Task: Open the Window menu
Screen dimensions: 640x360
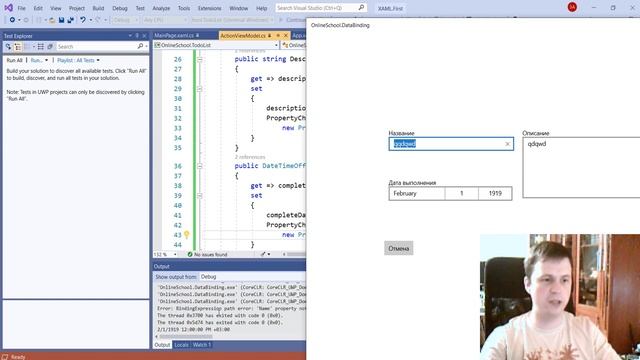Action: click(x=238, y=8)
